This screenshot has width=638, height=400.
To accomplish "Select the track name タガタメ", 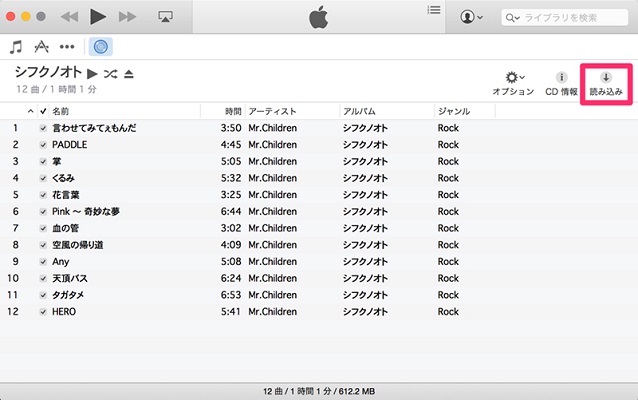I will tap(68, 295).
